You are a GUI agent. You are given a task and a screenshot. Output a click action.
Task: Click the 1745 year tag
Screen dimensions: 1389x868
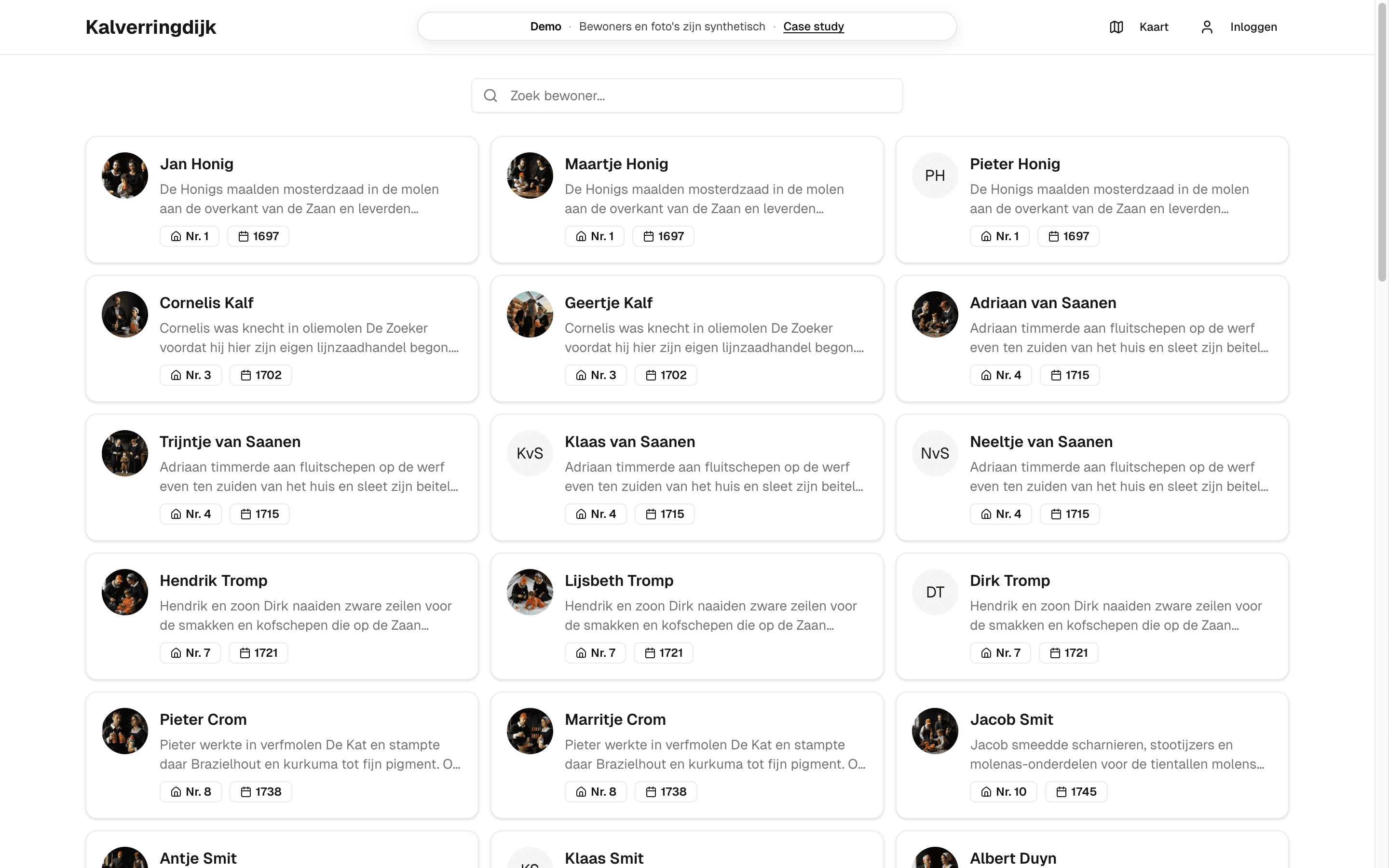point(1076,792)
